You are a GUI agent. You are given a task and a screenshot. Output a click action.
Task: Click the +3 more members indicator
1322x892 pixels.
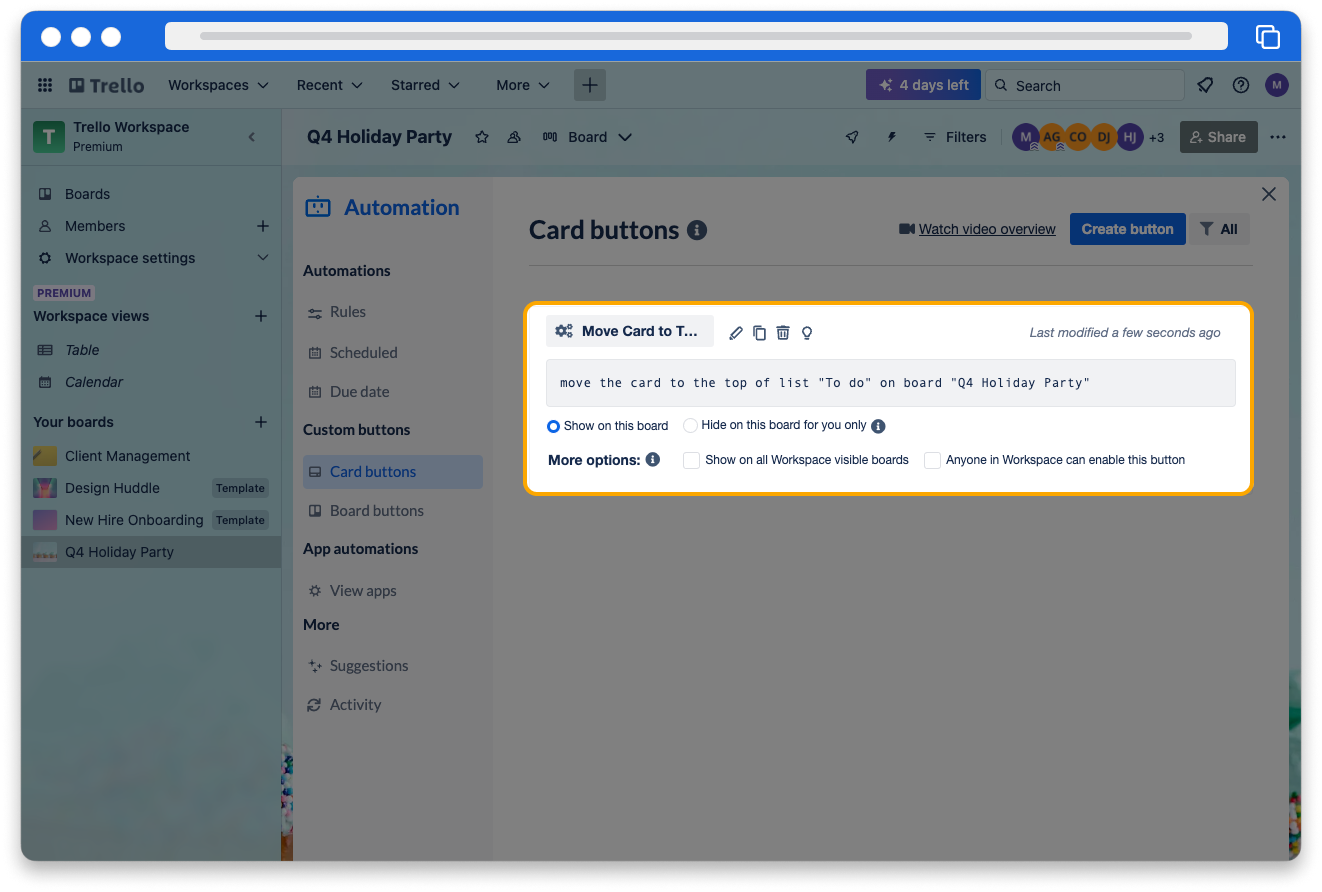[x=1156, y=138]
